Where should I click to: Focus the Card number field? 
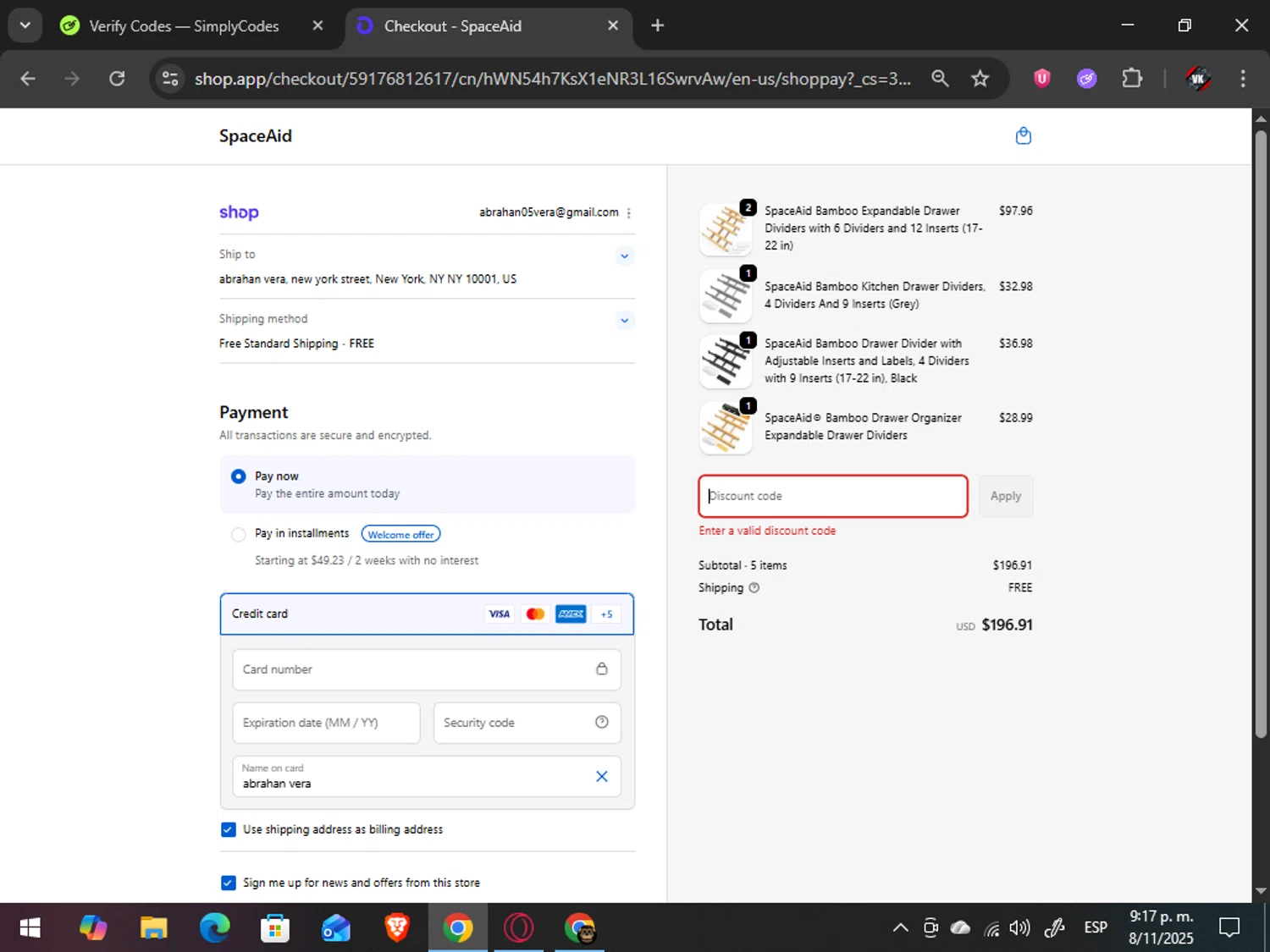point(427,669)
